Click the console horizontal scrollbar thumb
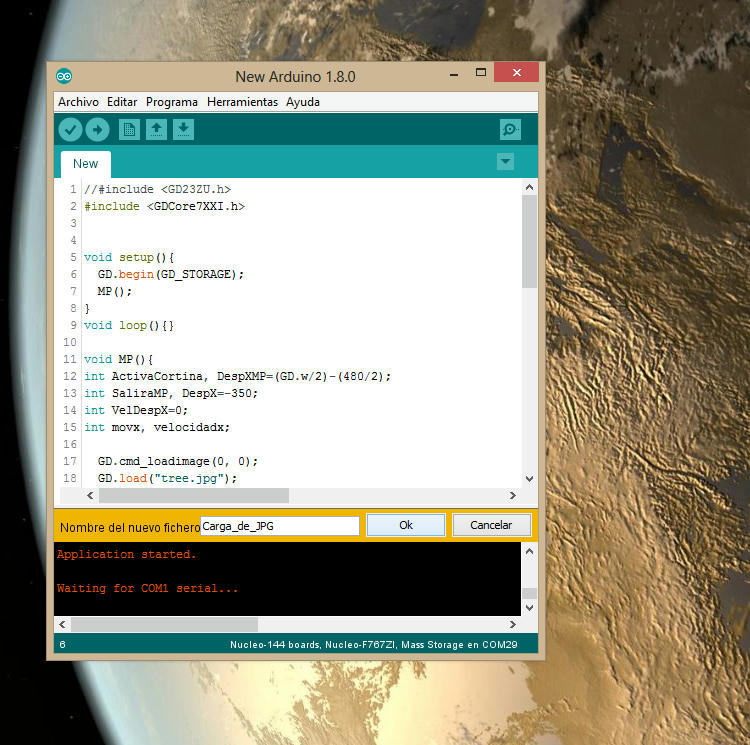This screenshot has height=745, width=750. coord(165,624)
